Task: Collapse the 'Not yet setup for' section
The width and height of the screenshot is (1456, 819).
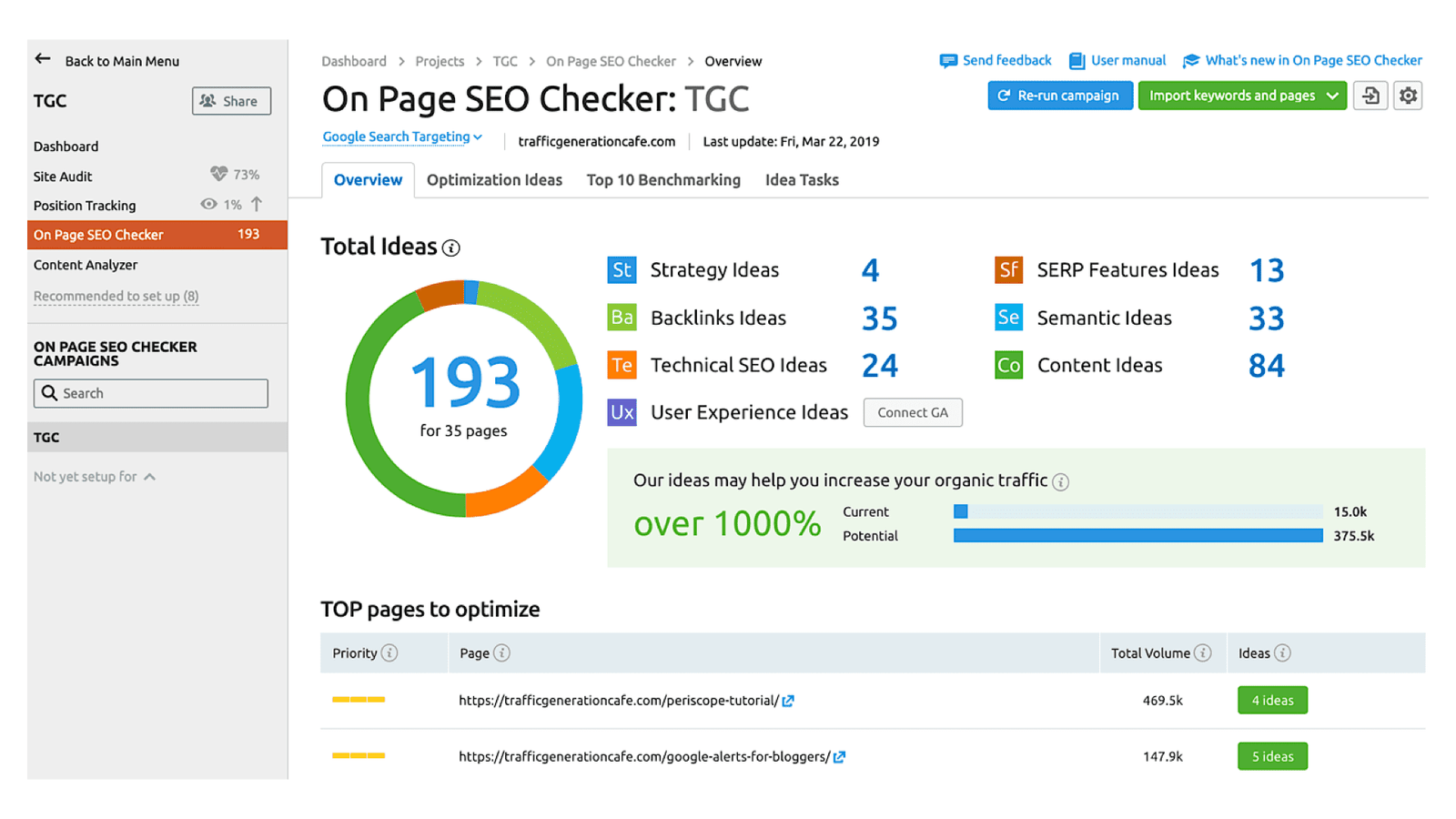Action: [x=151, y=476]
